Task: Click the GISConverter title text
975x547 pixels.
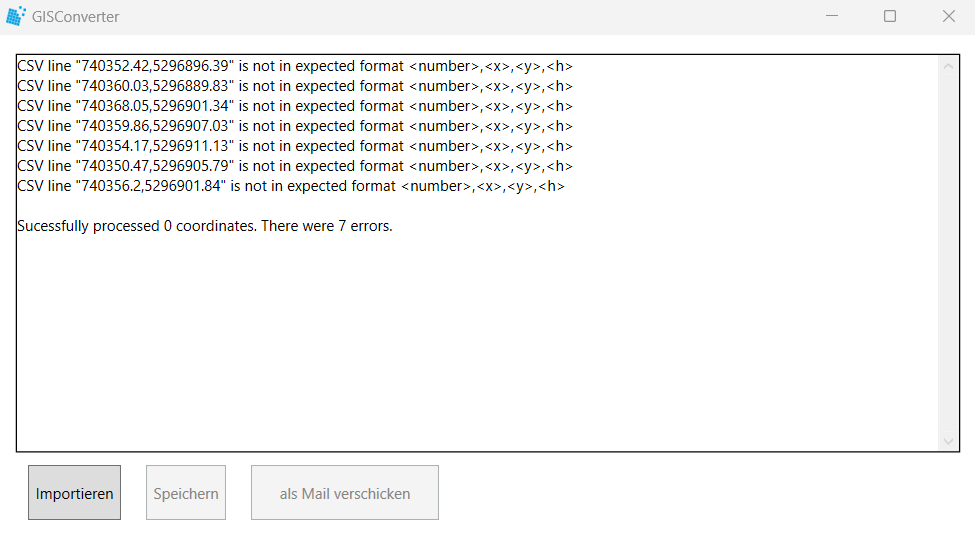Action: 75,17
